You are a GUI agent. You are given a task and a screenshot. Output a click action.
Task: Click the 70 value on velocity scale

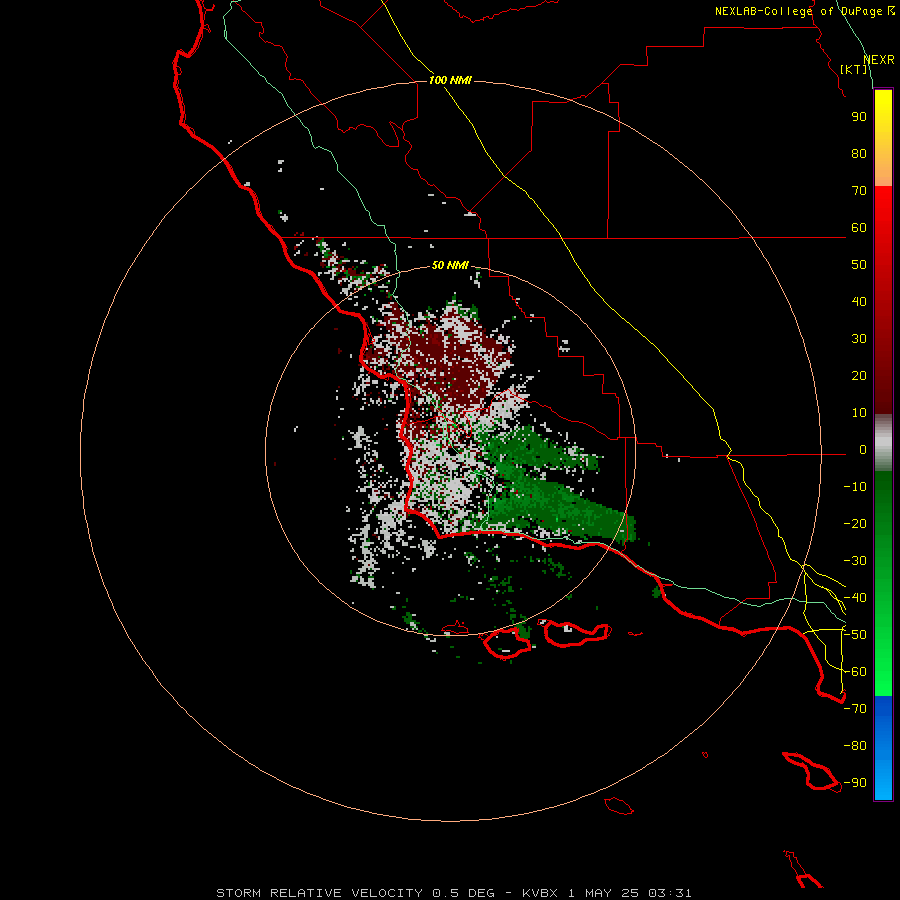click(x=859, y=191)
